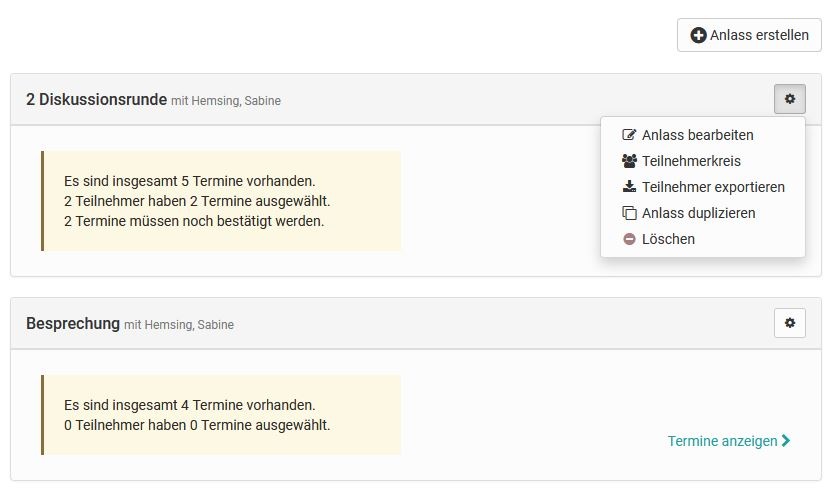835x494 pixels.
Task: Click the pencil icon beside Anlass bearbeiten
Action: pos(629,135)
